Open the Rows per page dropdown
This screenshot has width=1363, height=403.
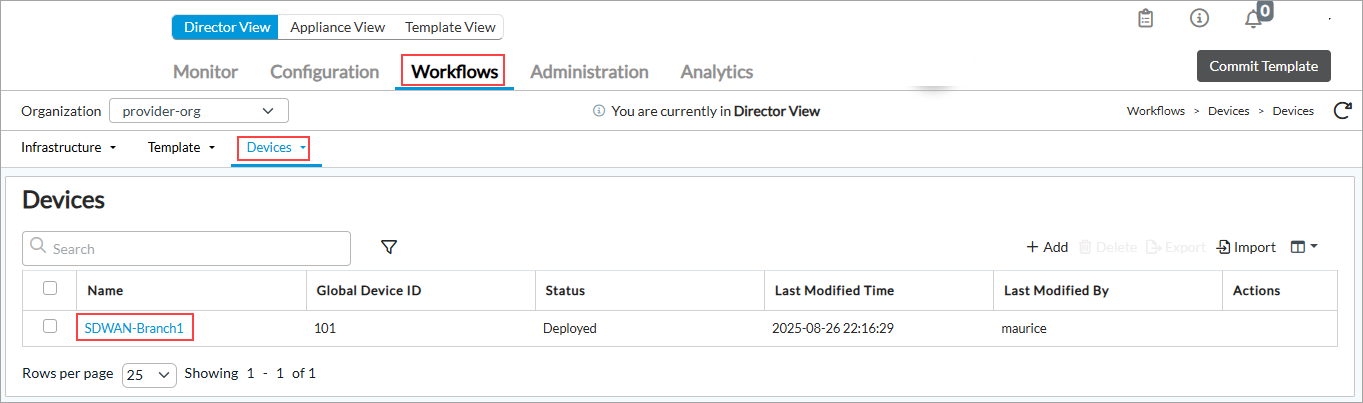(149, 374)
